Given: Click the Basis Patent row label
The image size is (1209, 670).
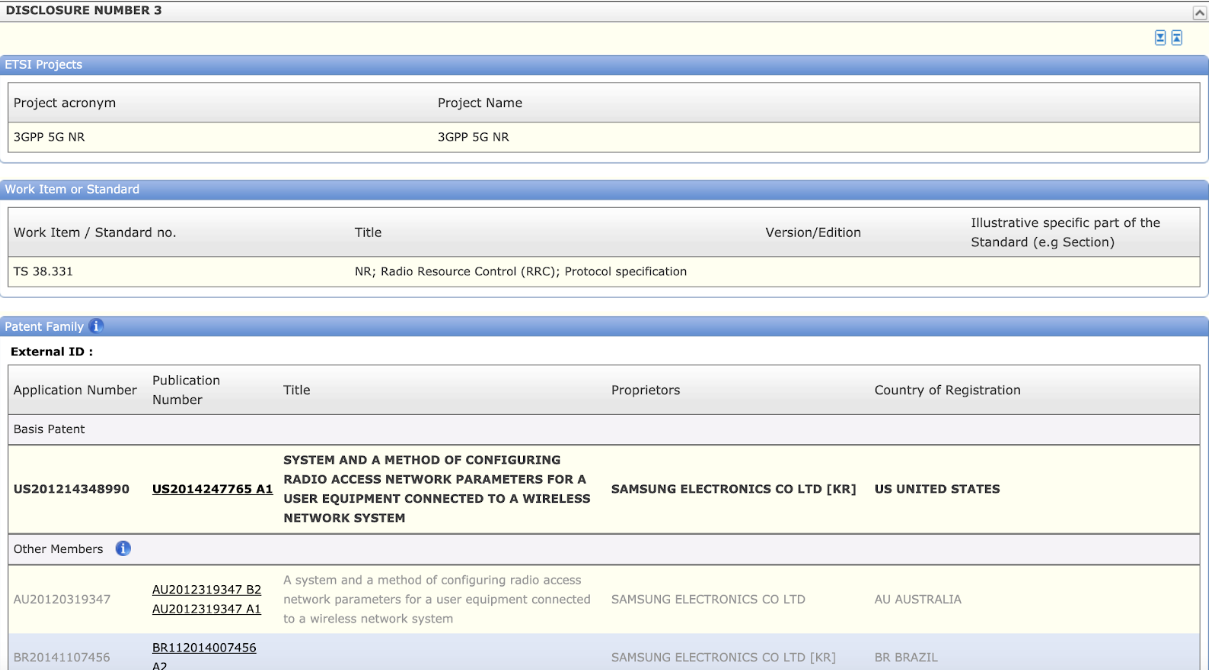Looking at the screenshot, I should pos(49,429).
